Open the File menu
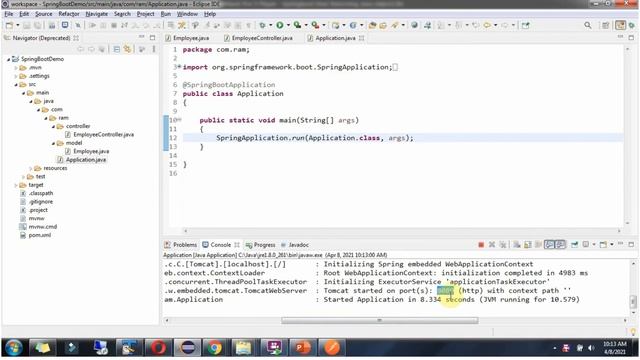Screen dimensions: 640x360 tap(9, 14)
